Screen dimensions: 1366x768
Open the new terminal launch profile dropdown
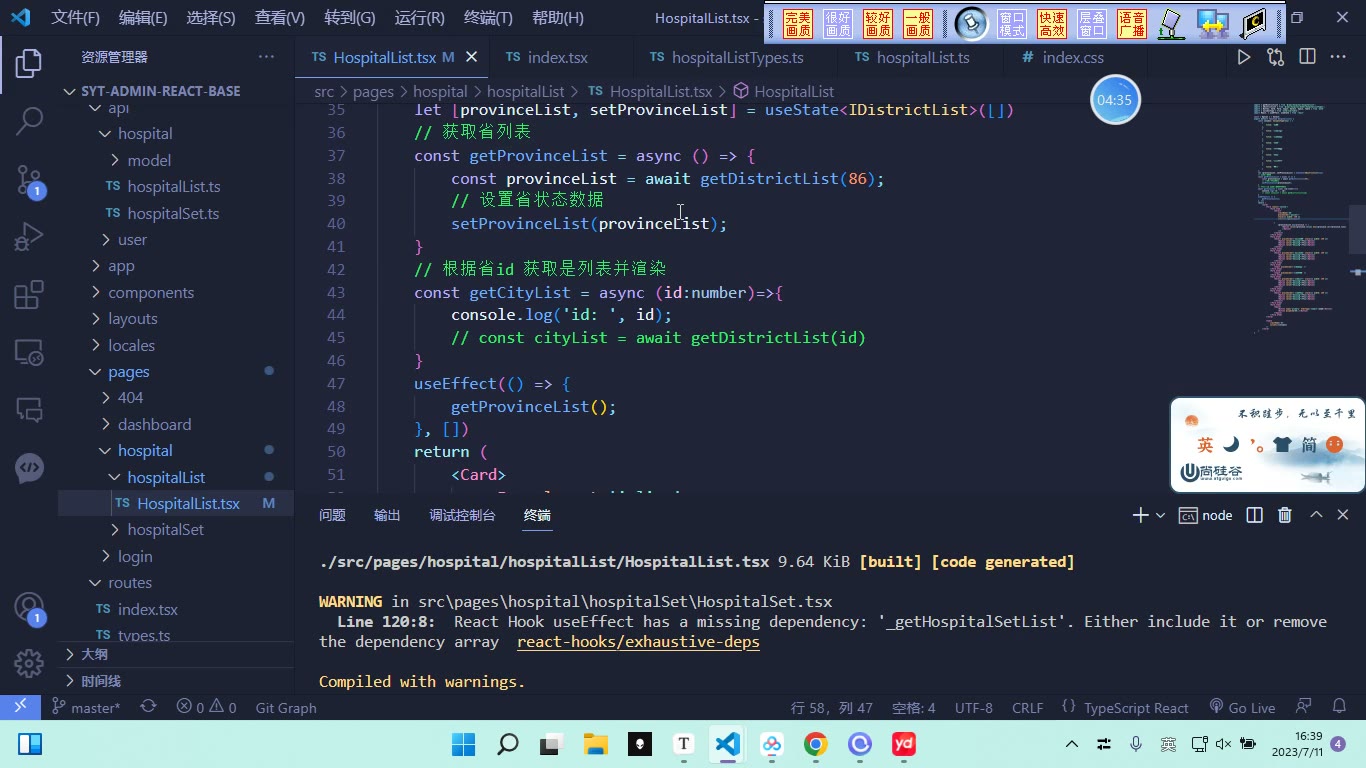coord(1160,515)
